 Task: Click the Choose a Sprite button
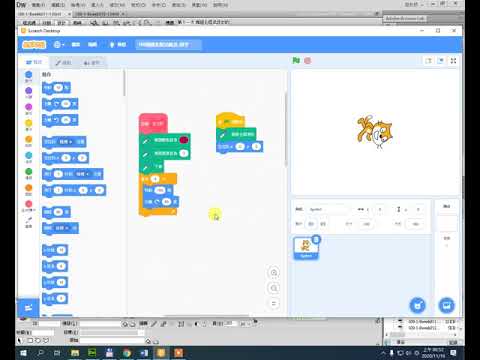(x=417, y=305)
